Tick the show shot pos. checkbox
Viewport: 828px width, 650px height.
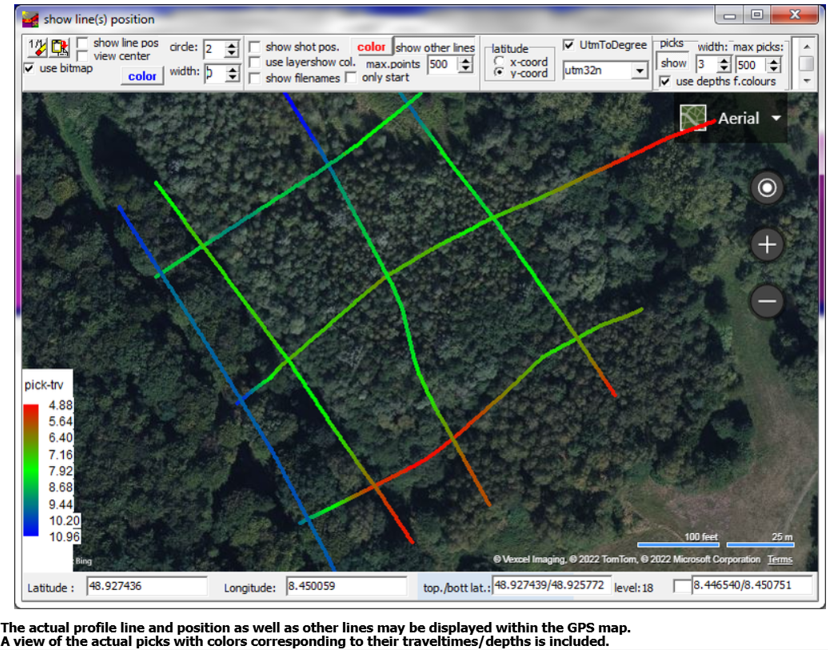point(255,47)
